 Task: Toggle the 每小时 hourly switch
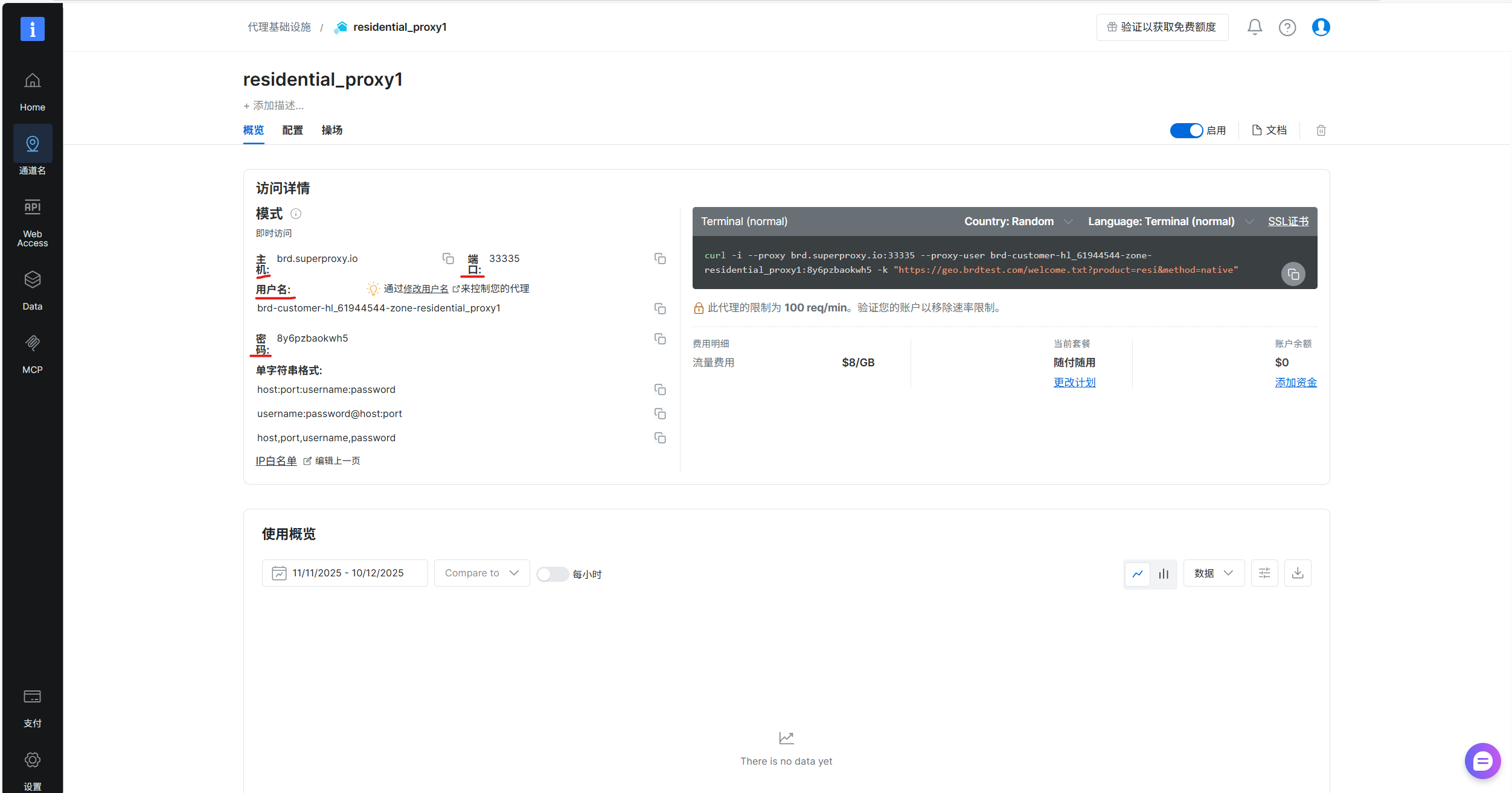(x=552, y=574)
